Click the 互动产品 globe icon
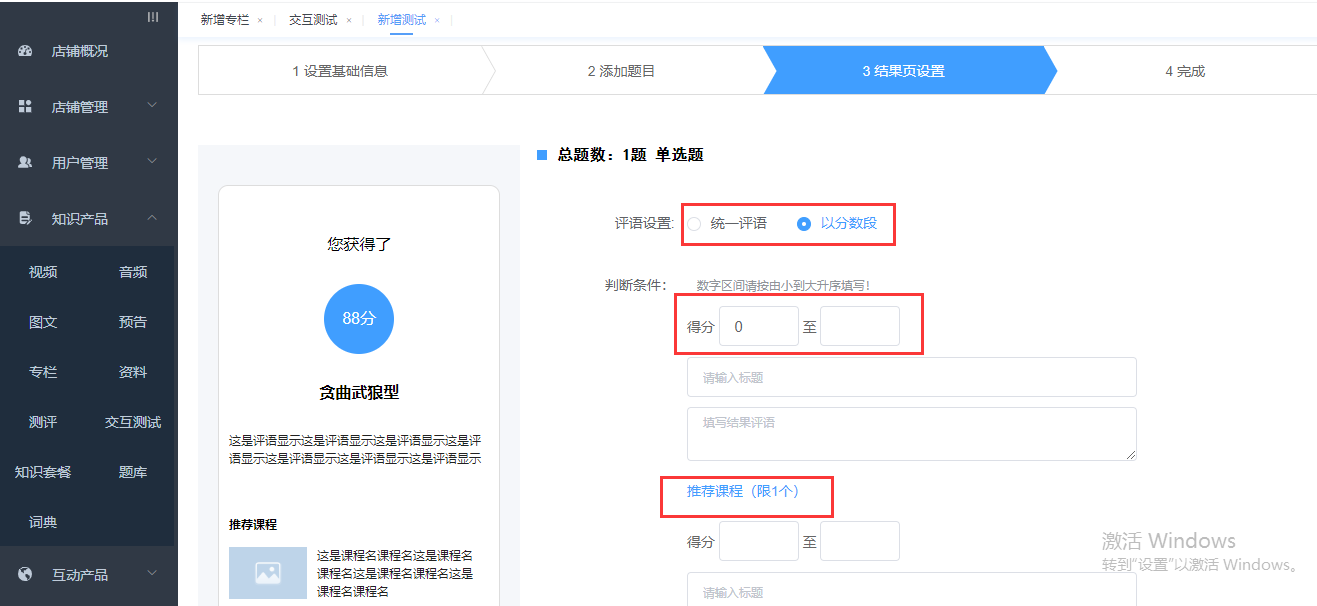 coord(26,574)
